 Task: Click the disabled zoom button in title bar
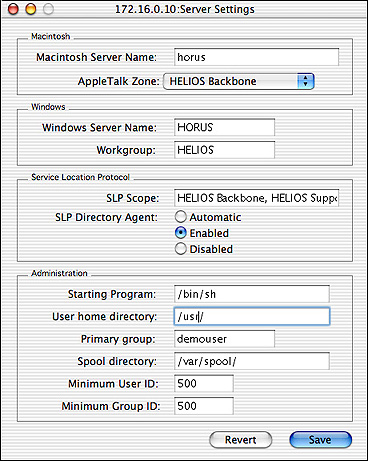49,9
